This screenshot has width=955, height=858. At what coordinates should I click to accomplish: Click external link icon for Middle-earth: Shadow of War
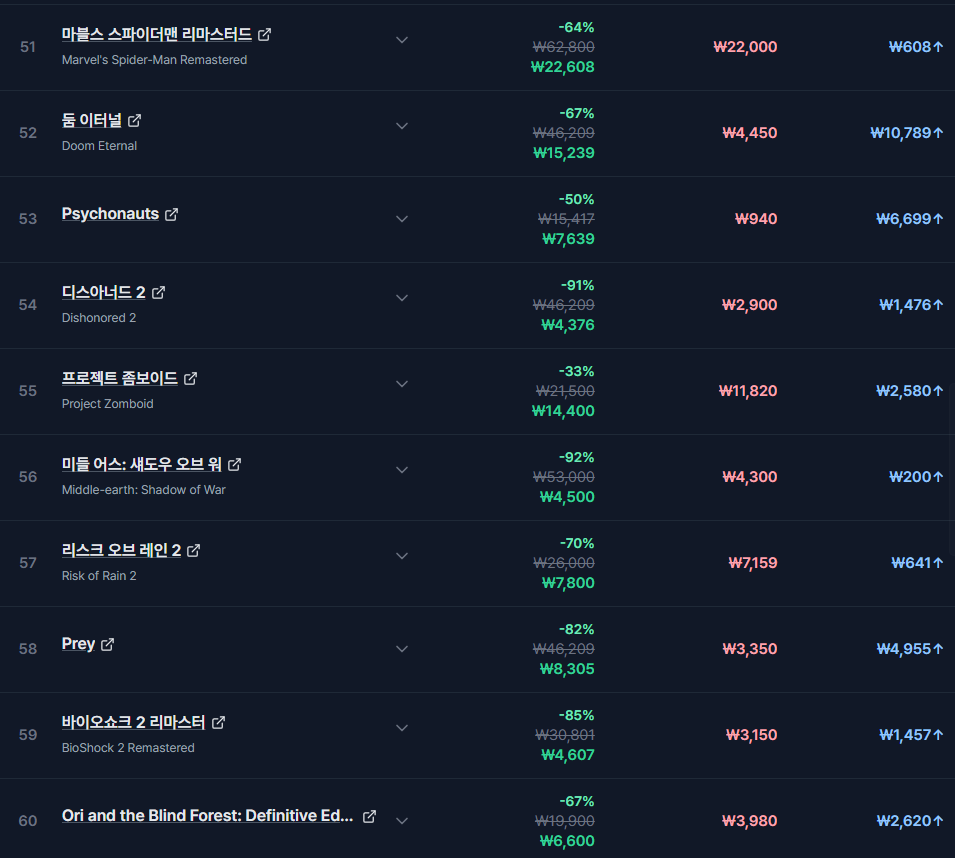(x=234, y=465)
